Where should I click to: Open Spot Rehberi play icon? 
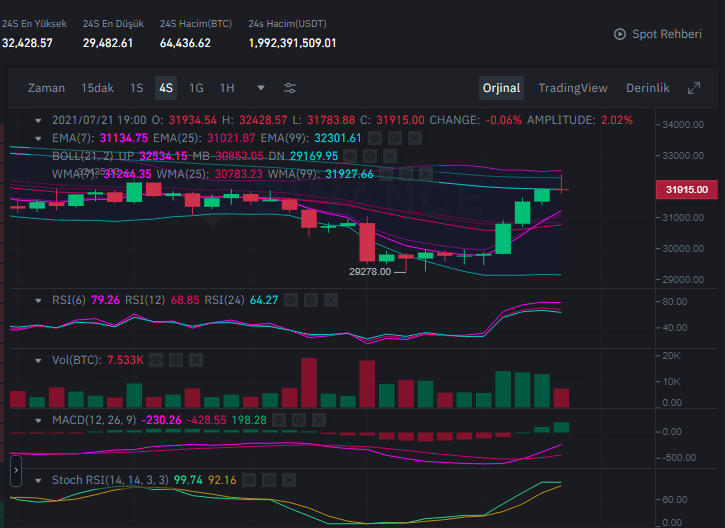click(620, 34)
